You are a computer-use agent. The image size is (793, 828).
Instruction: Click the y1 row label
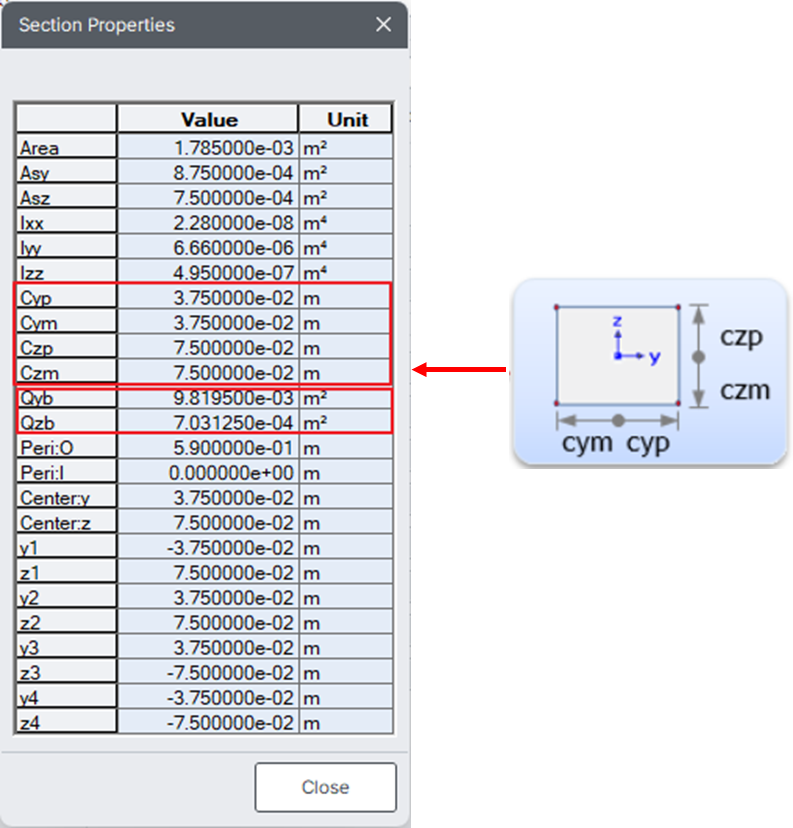point(66,548)
